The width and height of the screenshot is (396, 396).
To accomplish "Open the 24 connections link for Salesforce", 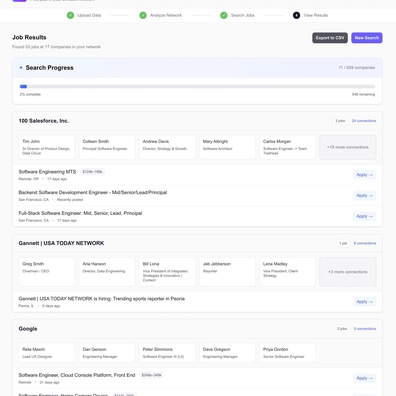I will [x=364, y=121].
